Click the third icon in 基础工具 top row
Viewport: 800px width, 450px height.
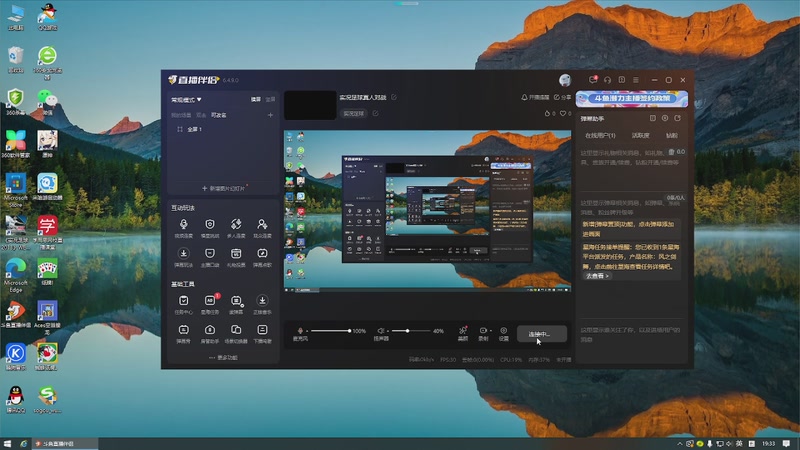[236, 301]
